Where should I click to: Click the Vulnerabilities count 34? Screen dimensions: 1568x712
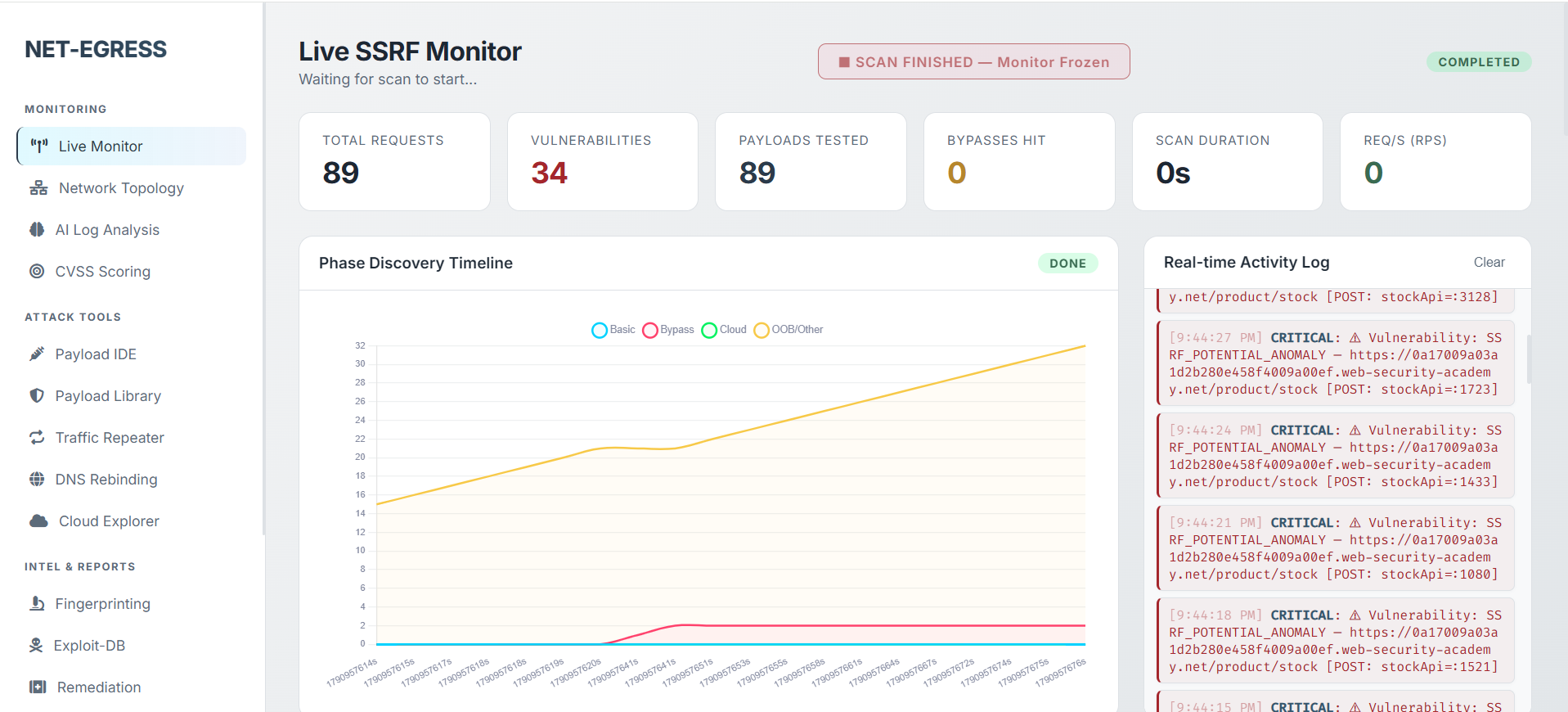point(549,173)
